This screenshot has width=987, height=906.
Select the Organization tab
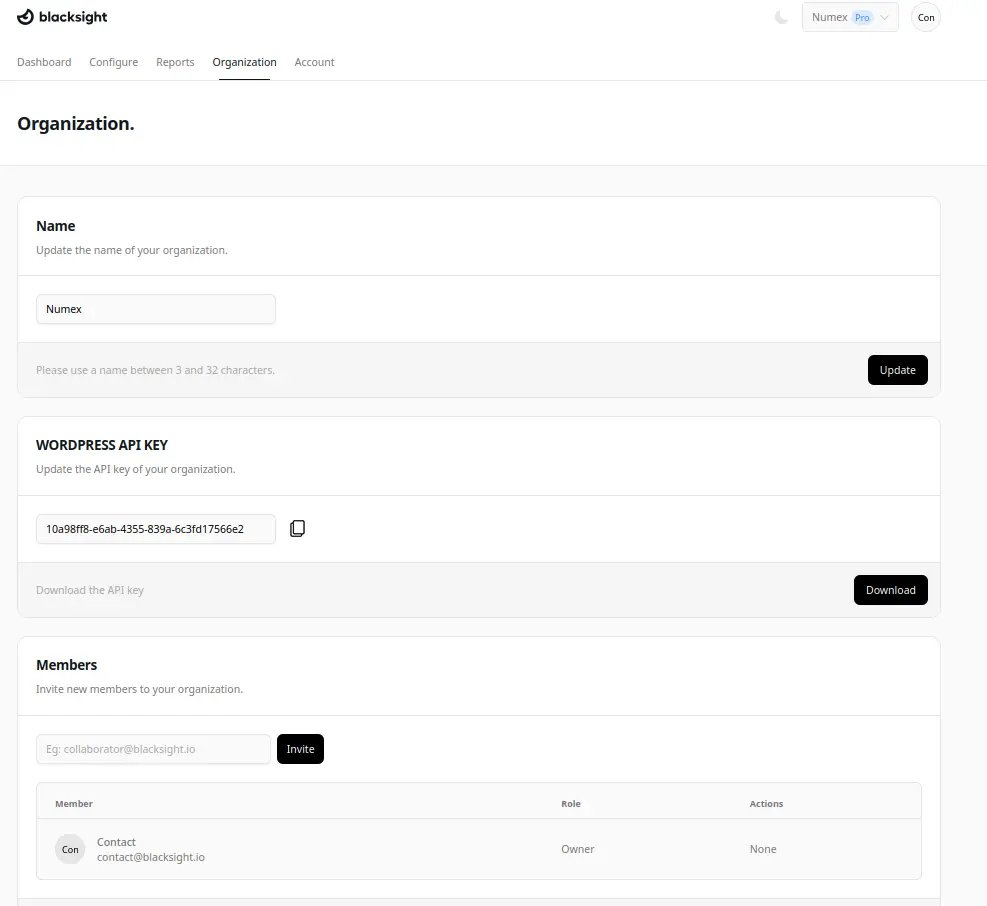pyautogui.click(x=244, y=62)
